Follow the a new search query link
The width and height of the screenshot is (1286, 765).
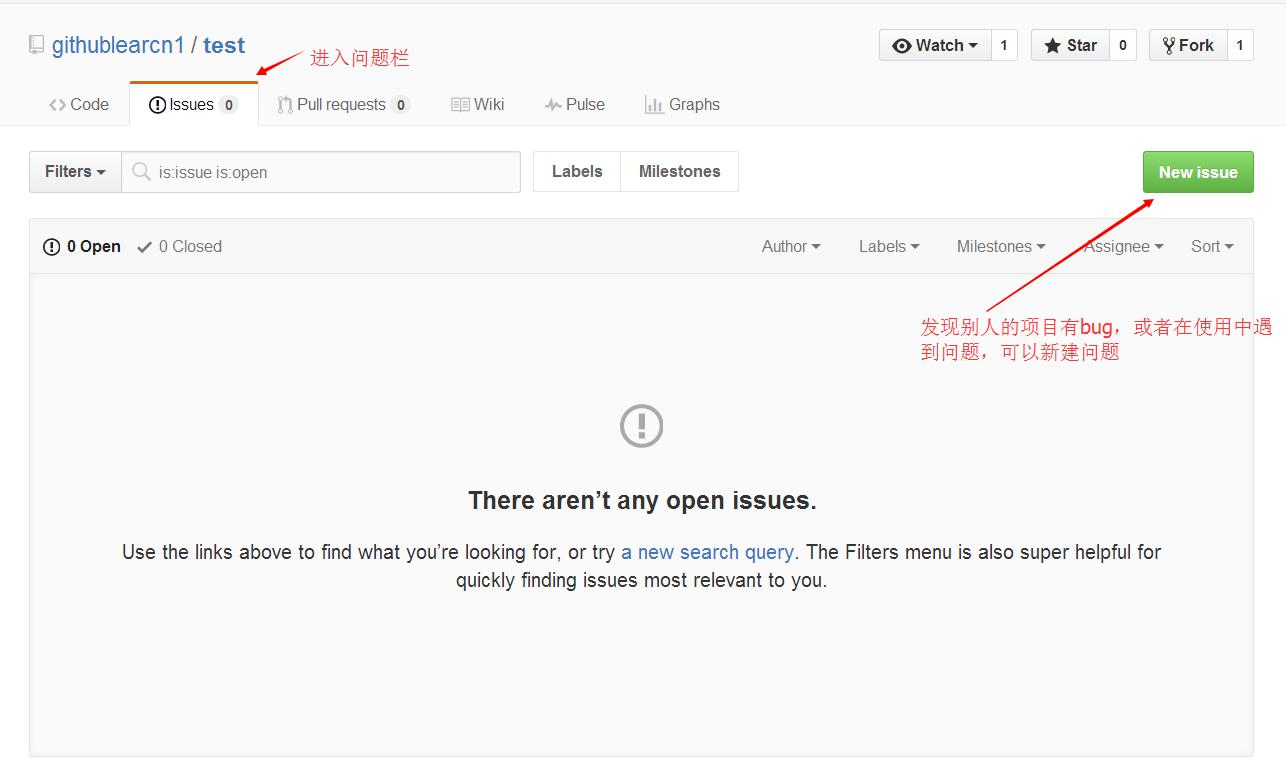707,551
